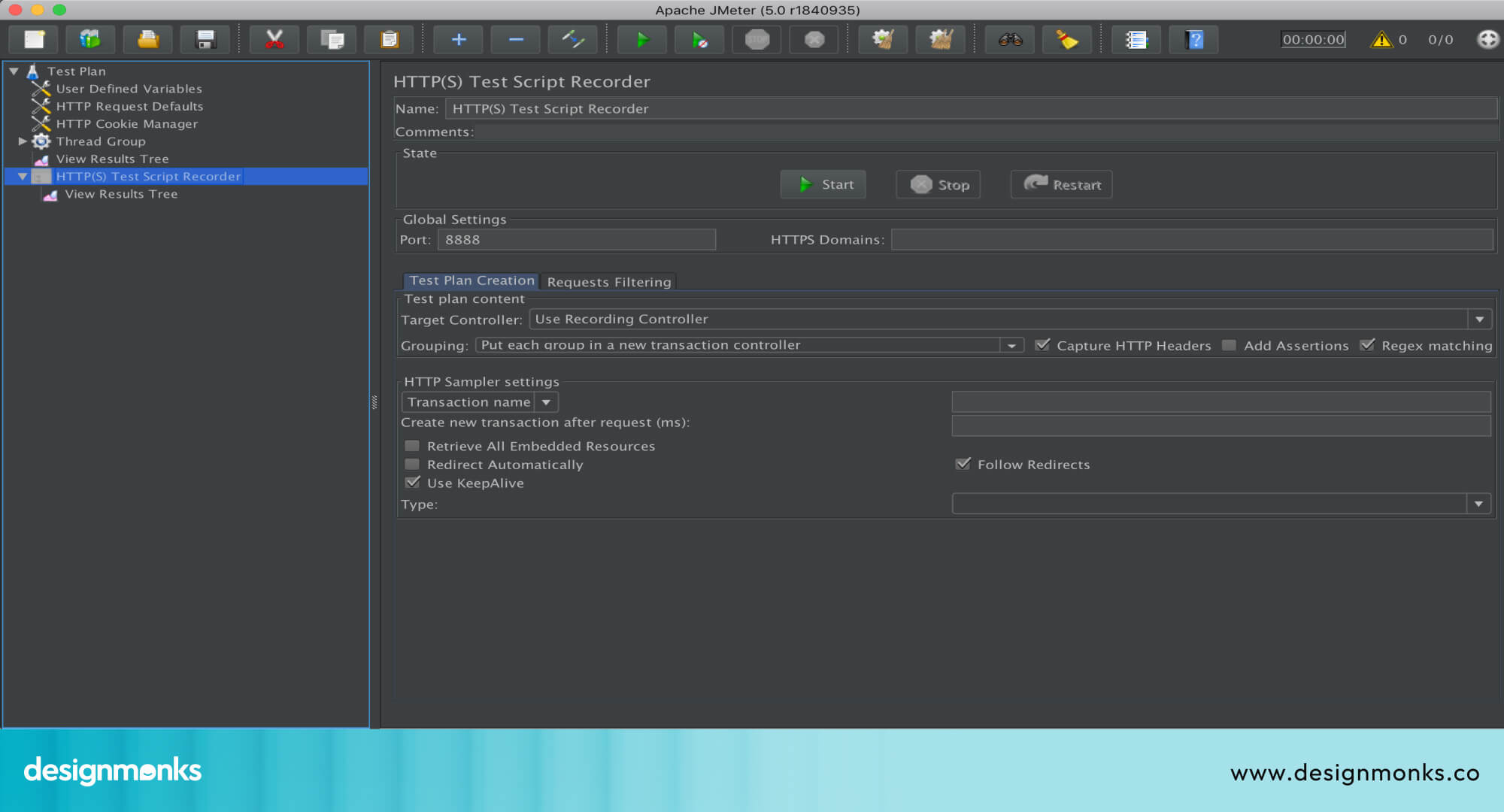Click the Toggle enable/disable icon in the toolbar
The width and height of the screenshot is (1504, 812).
pyautogui.click(x=573, y=39)
